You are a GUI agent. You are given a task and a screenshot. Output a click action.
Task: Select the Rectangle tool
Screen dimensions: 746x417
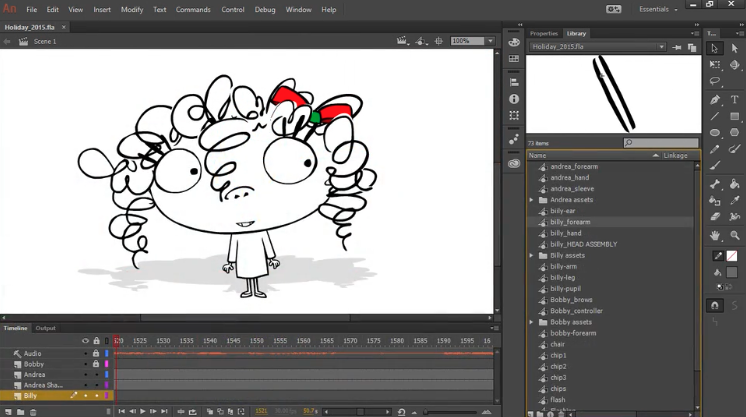coord(734,116)
